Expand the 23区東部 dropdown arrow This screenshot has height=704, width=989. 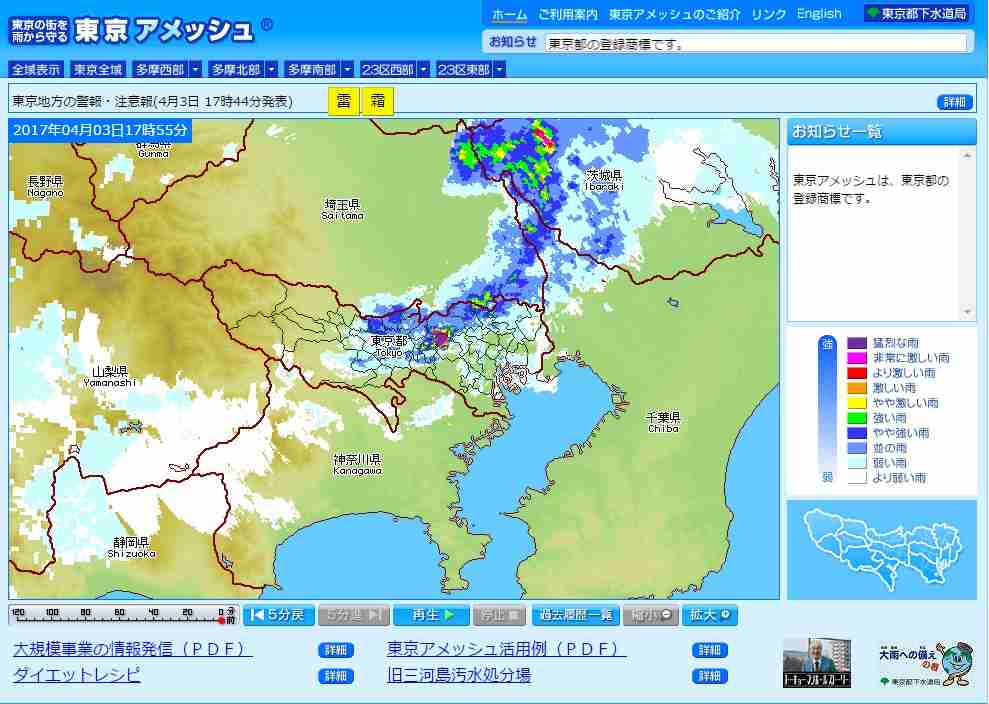500,69
